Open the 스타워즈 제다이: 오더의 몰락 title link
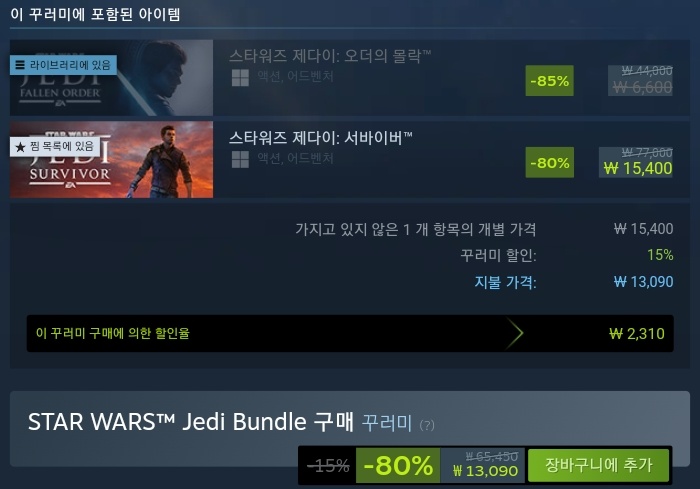 330,56
